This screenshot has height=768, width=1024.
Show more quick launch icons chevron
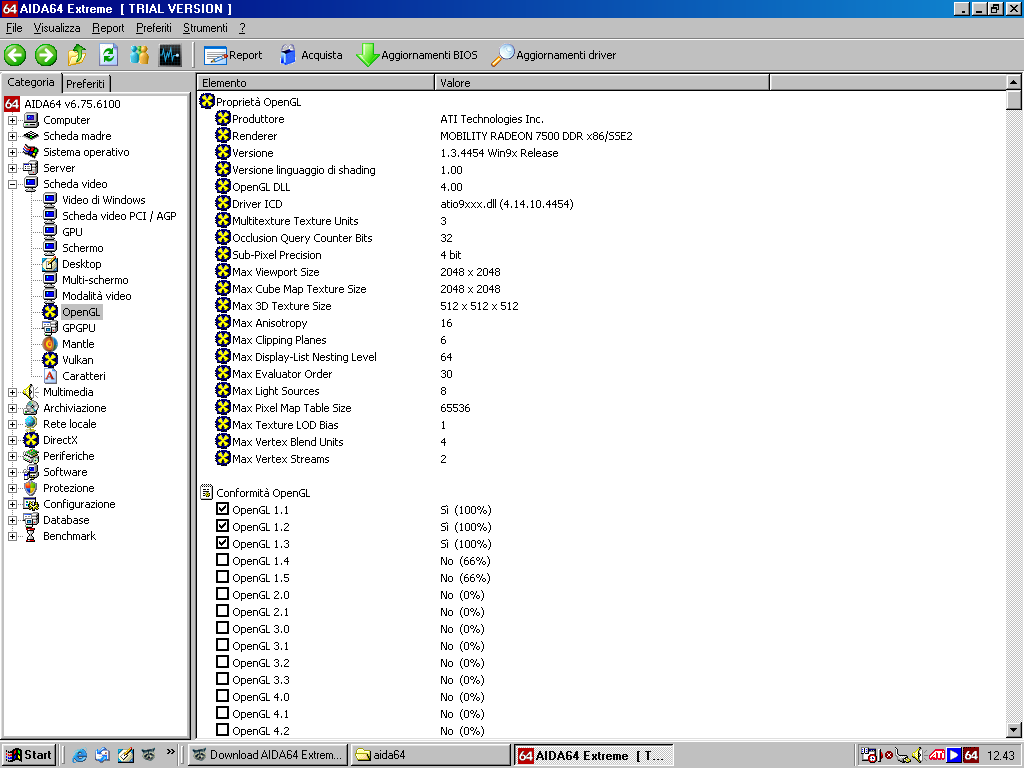pyautogui.click(x=170, y=752)
